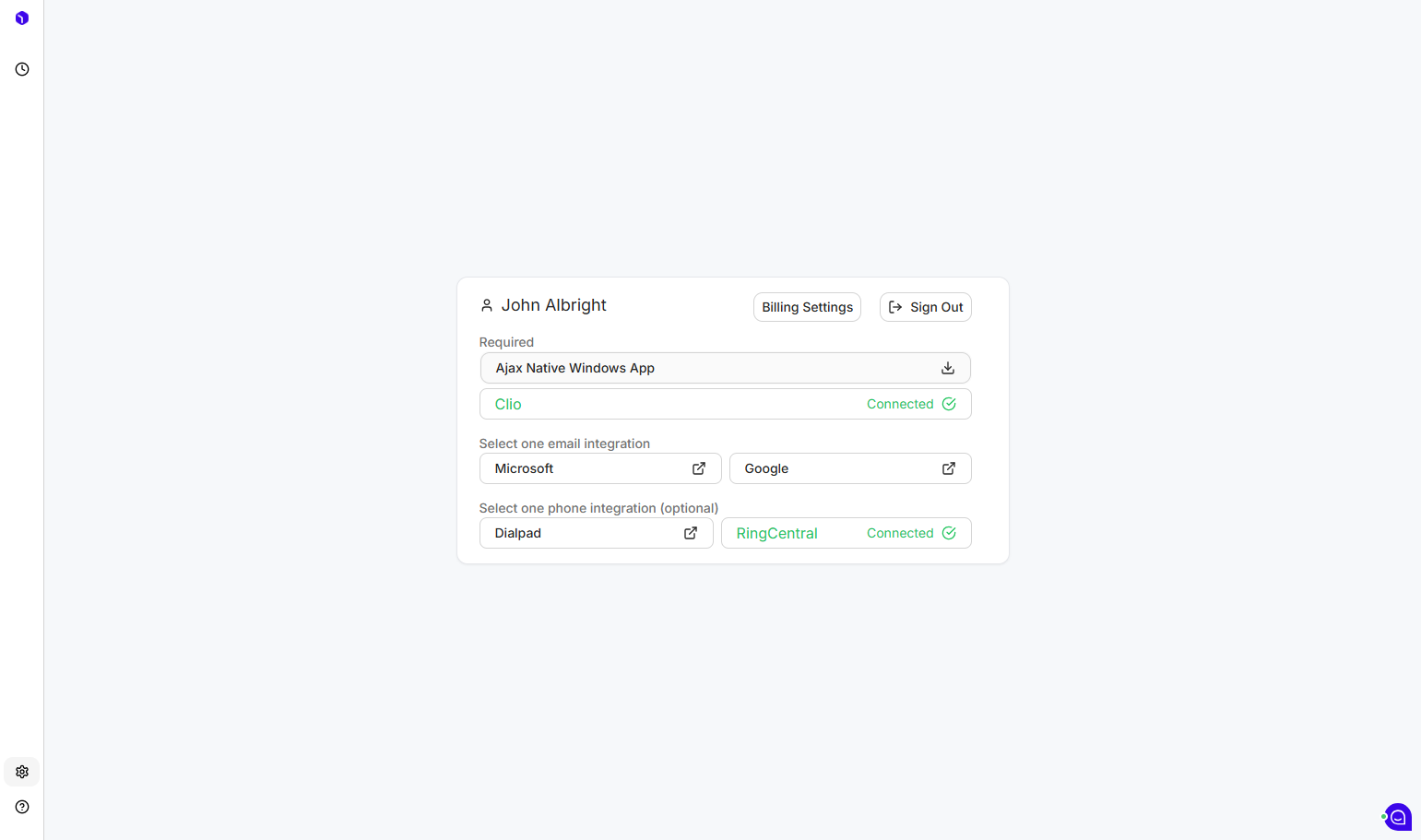
Task: Click the external link icon for Microsoft
Action: (x=699, y=468)
